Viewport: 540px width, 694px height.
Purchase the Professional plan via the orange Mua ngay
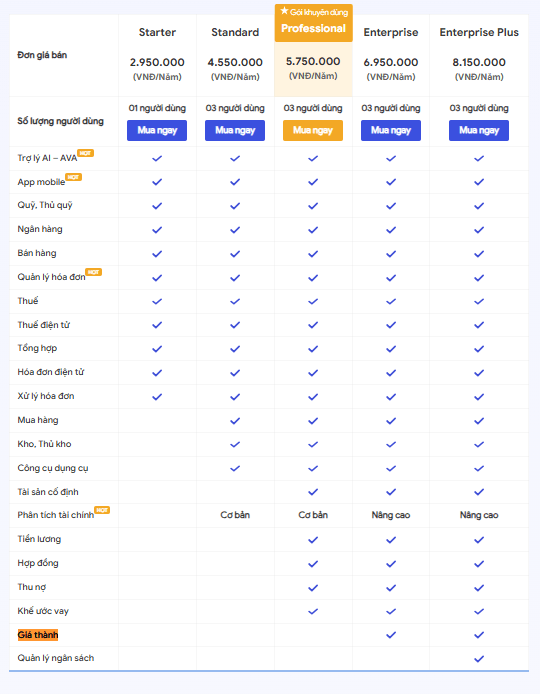pos(313,131)
